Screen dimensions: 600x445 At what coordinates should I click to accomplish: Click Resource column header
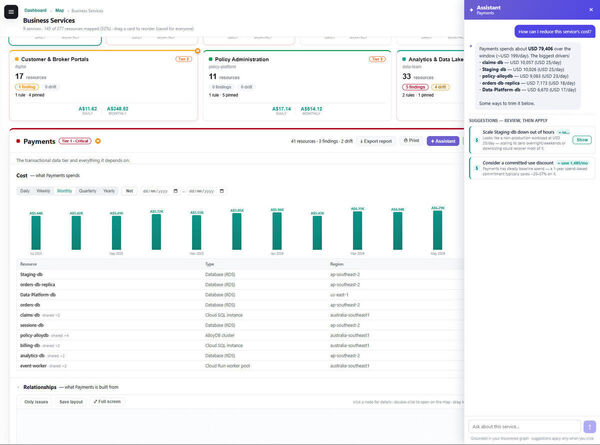tap(28, 264)
